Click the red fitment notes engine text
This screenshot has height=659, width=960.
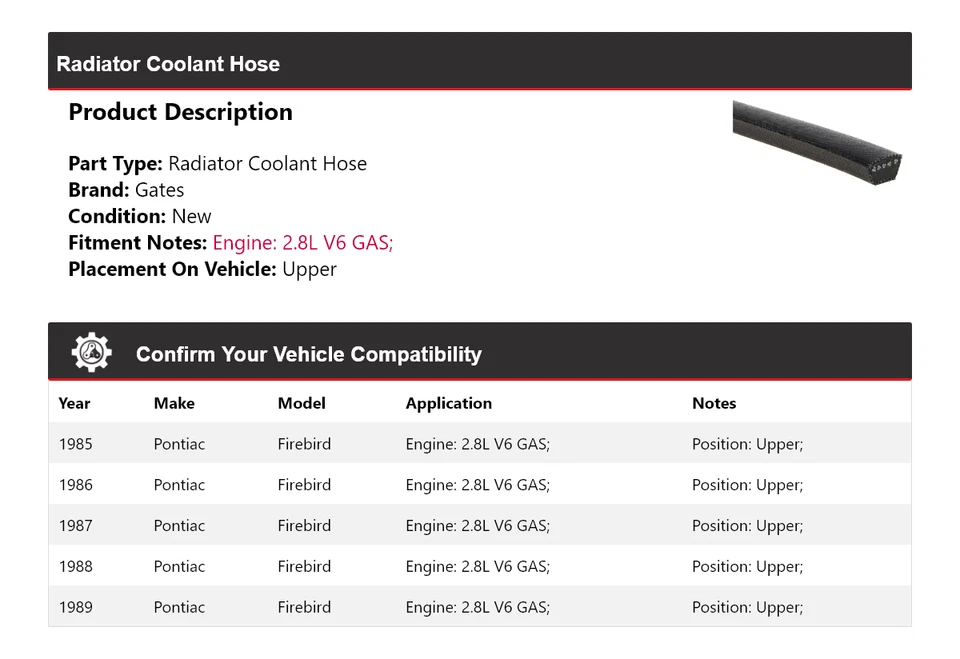(x=303, y=243)
